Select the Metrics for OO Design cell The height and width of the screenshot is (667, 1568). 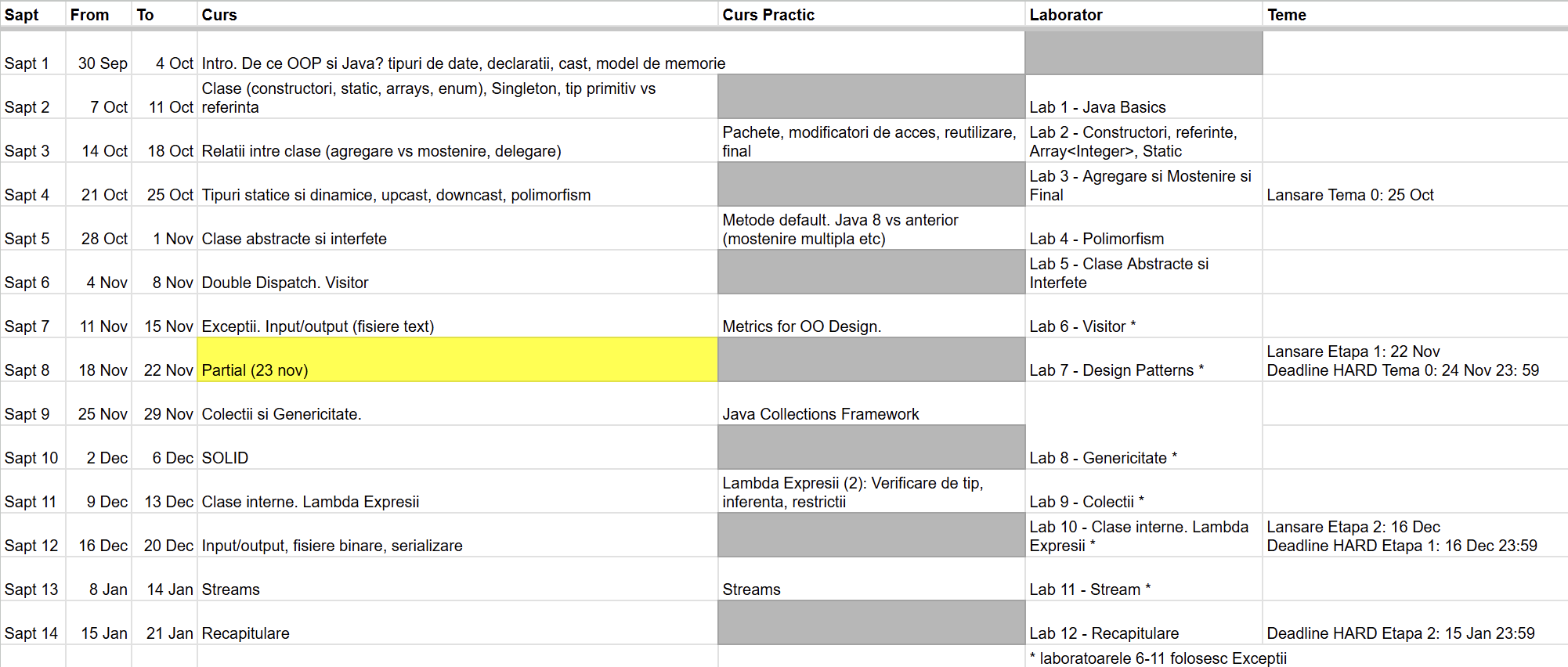pos(871,316)
